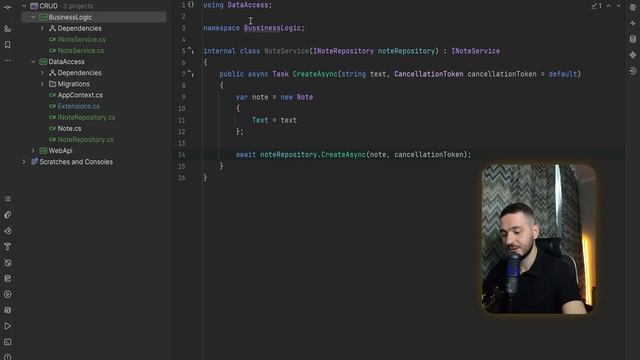This screenshot has width=640, height=360.
Task: Open the Endpoints icon in right sidebar
Action: [x=633, y=71]
